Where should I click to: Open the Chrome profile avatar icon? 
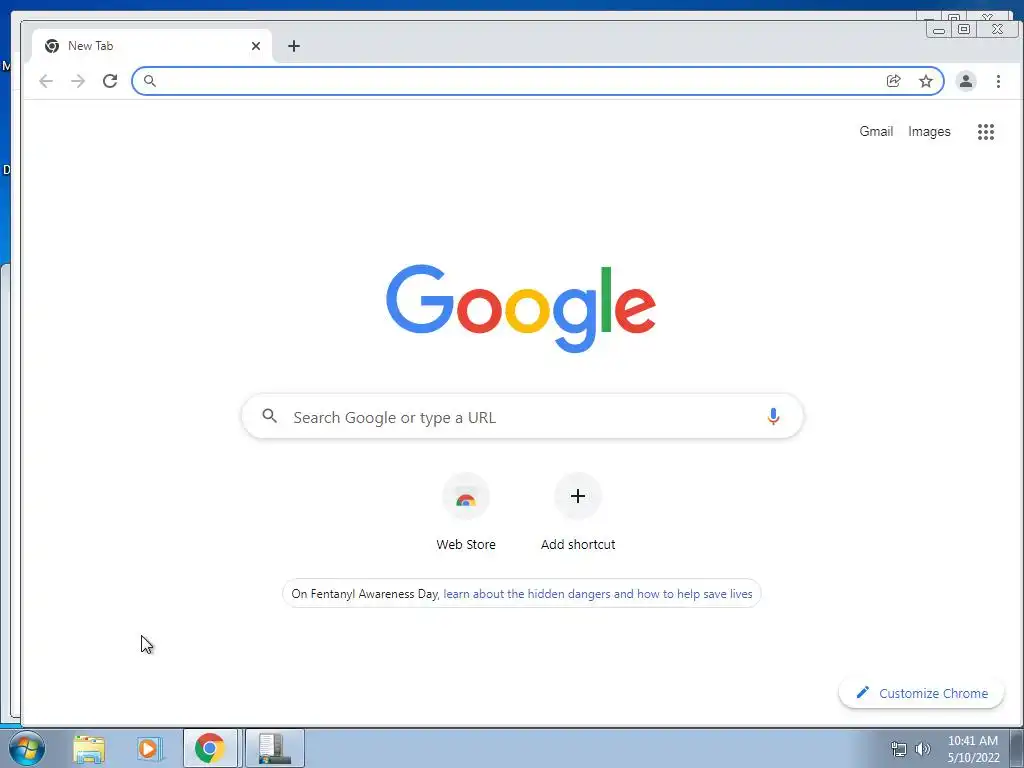pos(966,81)
